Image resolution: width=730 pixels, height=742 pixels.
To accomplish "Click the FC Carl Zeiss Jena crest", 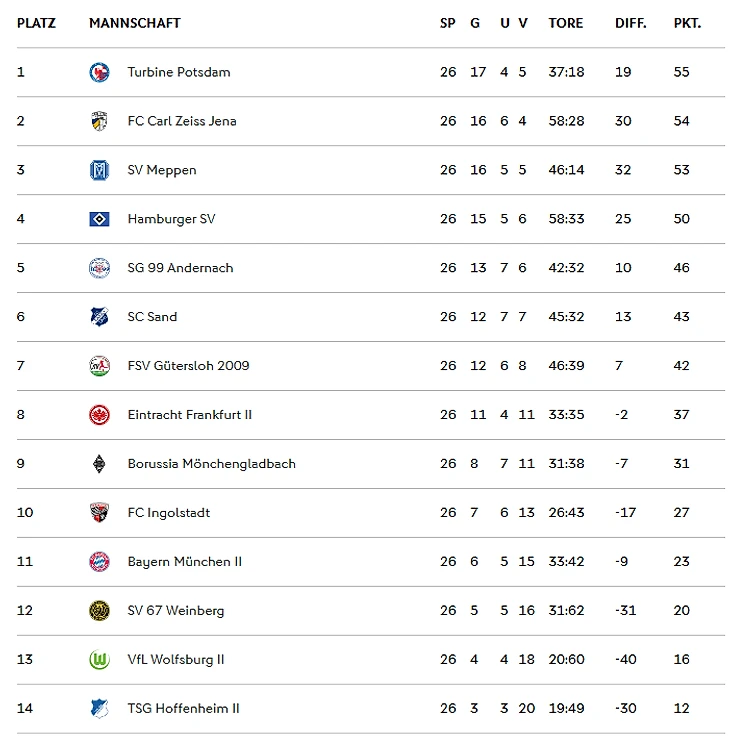I will [x=99, y=121].
